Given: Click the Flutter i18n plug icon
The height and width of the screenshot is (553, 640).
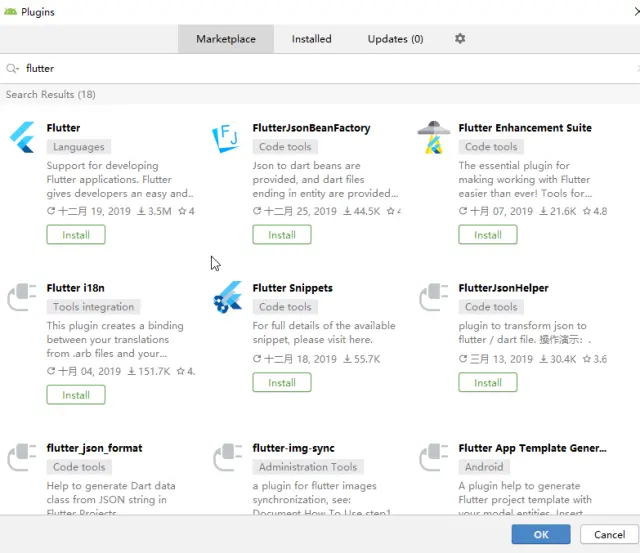Looking at the screenshot, I should (22, 297).
